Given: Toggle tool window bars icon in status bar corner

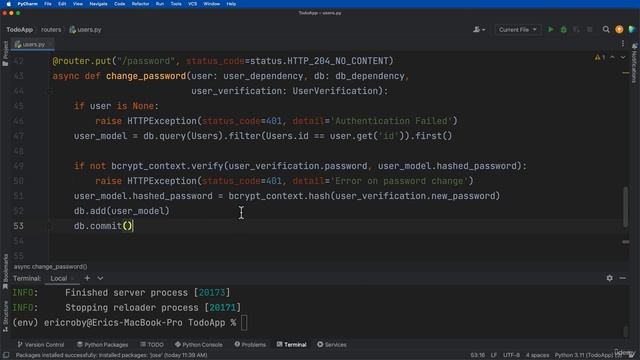Looking at the screenshot, I should click(6, 355).
